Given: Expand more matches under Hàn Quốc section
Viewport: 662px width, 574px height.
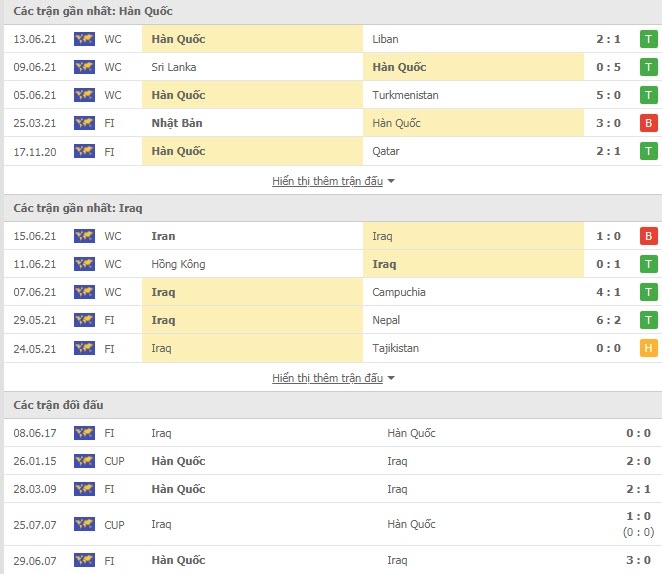Looking at the screenshot, I should tap(328, 181).
